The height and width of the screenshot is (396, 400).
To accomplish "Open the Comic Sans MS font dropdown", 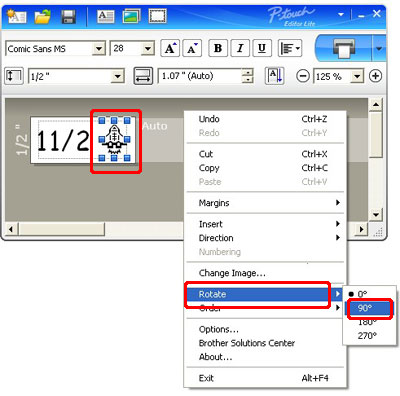I will coord(99,49).
